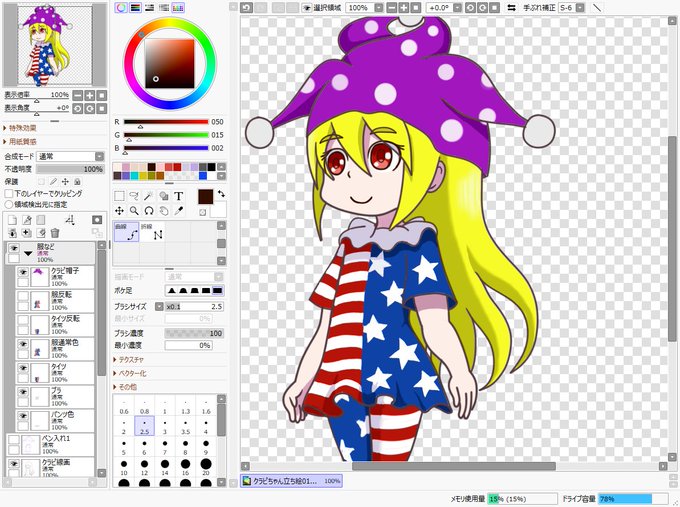This screenshot has height=507, width=680.
Task: Select brush size 0.8 preset
Action: click(x=144, y=406)
